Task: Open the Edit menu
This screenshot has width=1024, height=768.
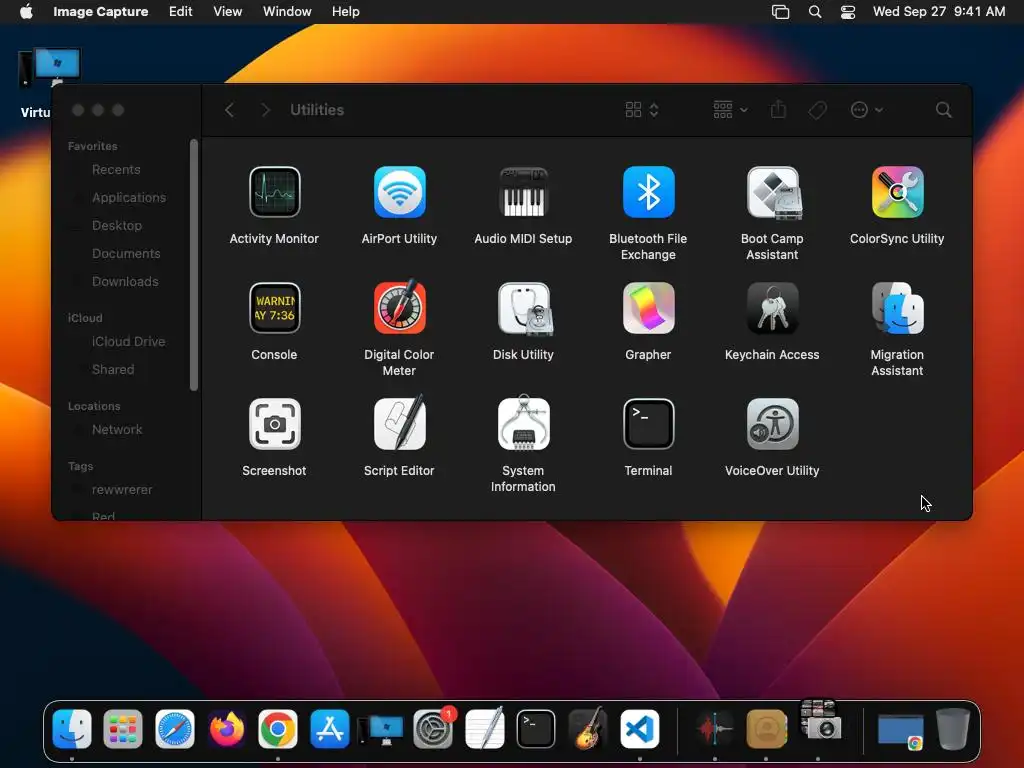Action: (180, 12)
